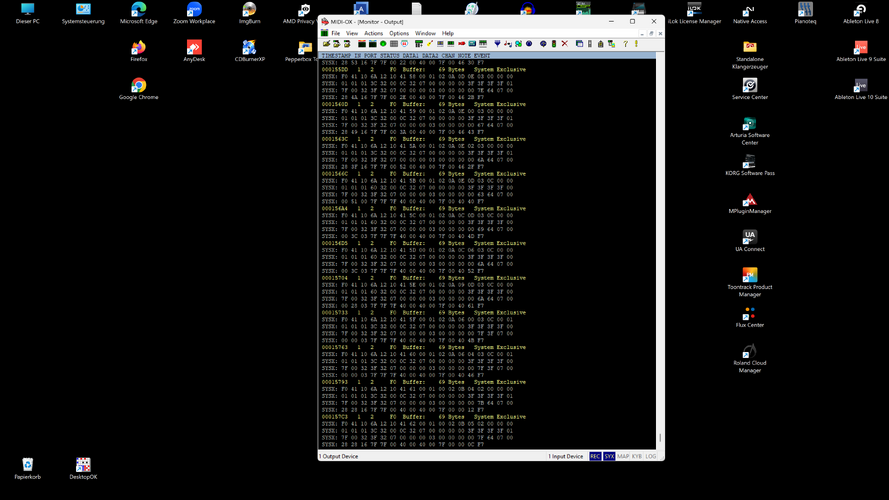Screen dimensions: 889x500
Task: Select the Native Access desktop icon
Action: 750,13
